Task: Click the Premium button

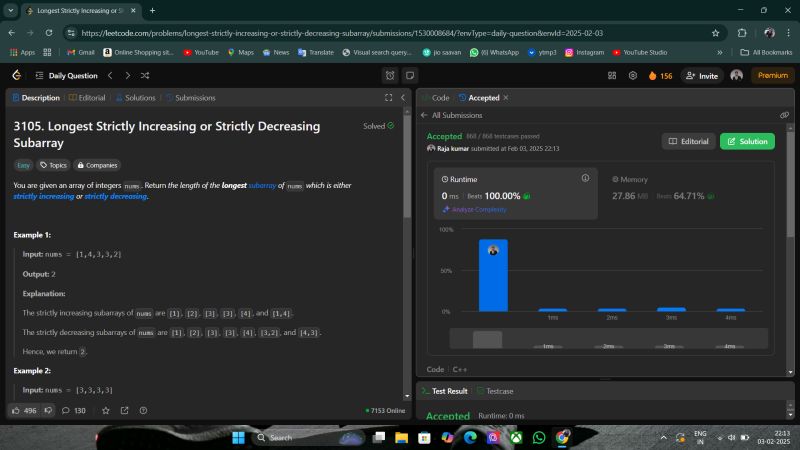Action: tap(772, 76)
